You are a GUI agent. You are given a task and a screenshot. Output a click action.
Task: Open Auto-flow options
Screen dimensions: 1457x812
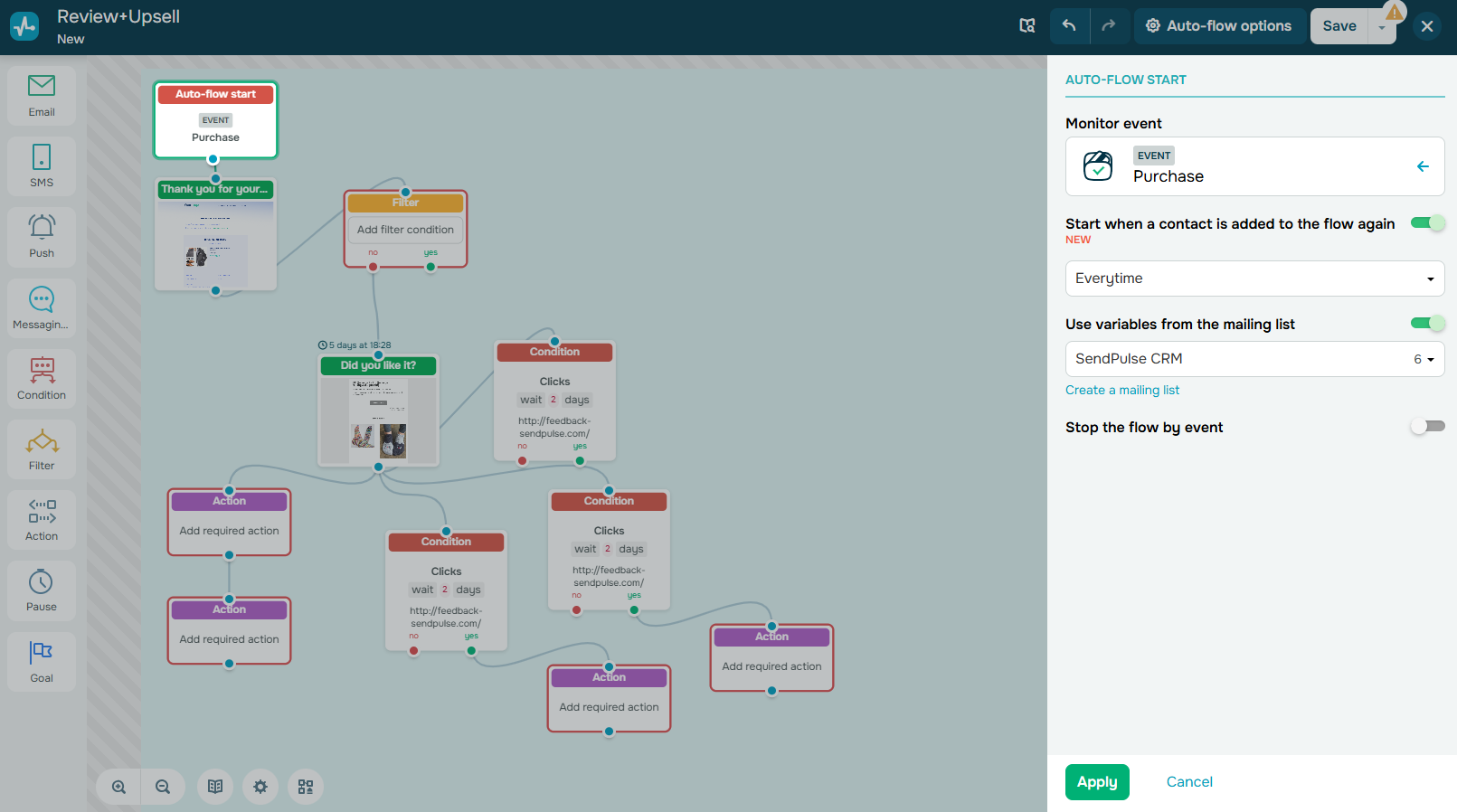(x=1219, y=26)
